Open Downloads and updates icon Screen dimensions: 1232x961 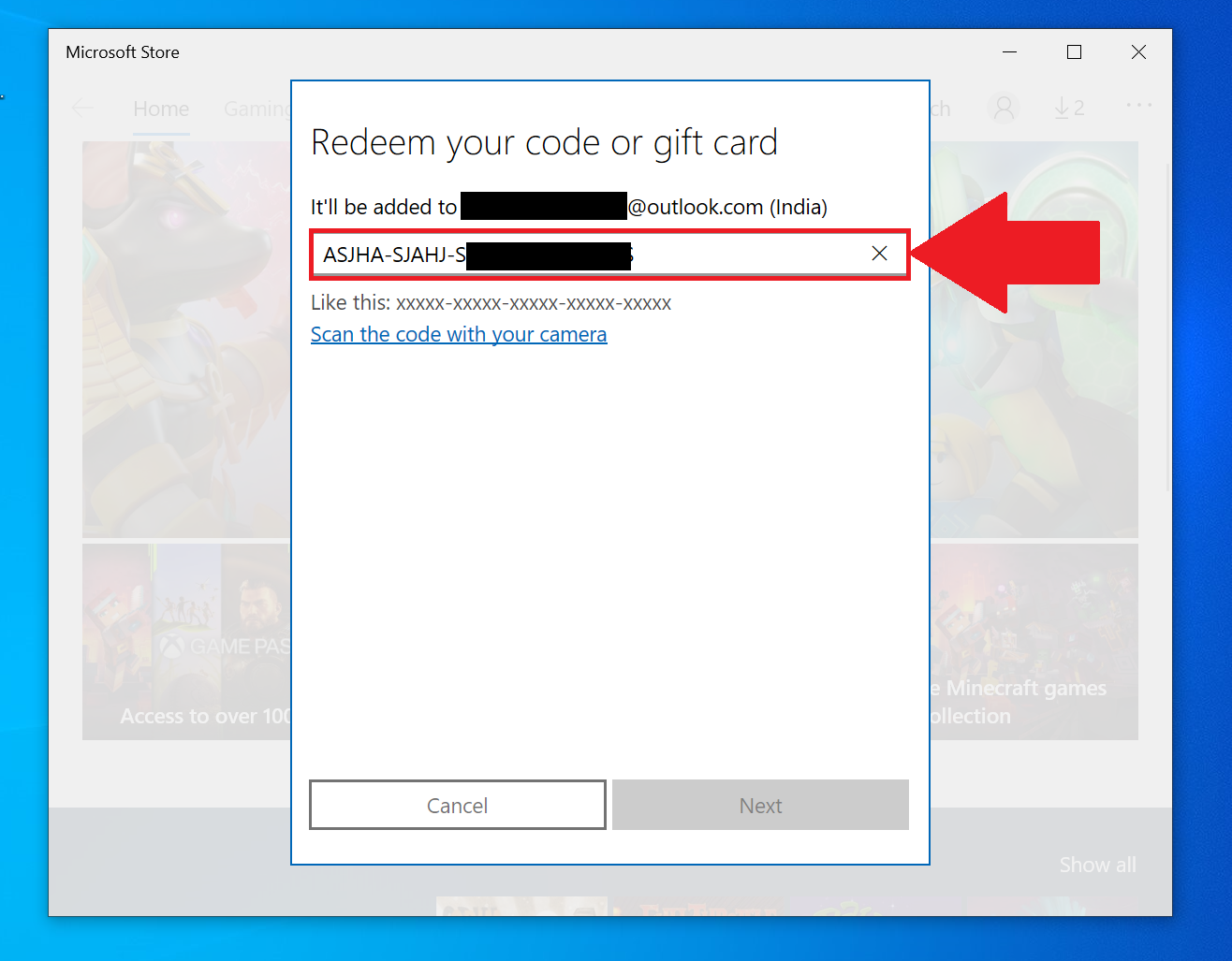(x=1068, y=109)
